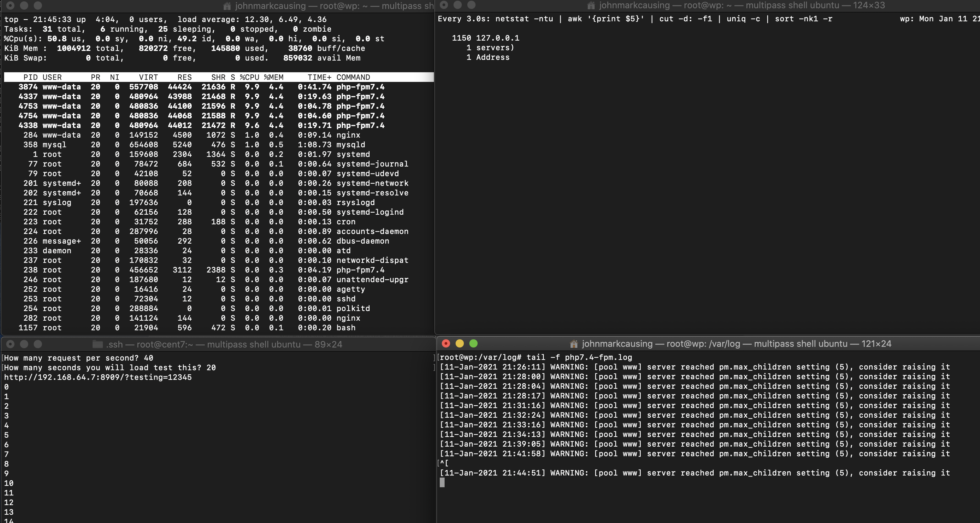The image size is (980, 523).
Task: Select the %MEM column header in top
Action: pos(273,77)
